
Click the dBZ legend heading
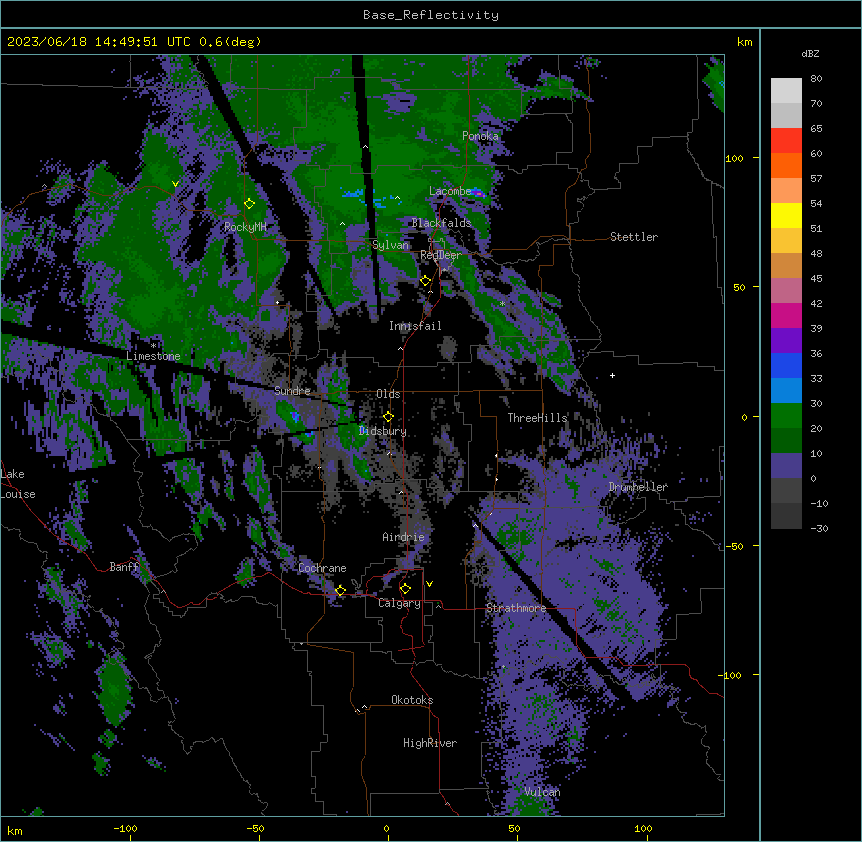click(810, 54)
